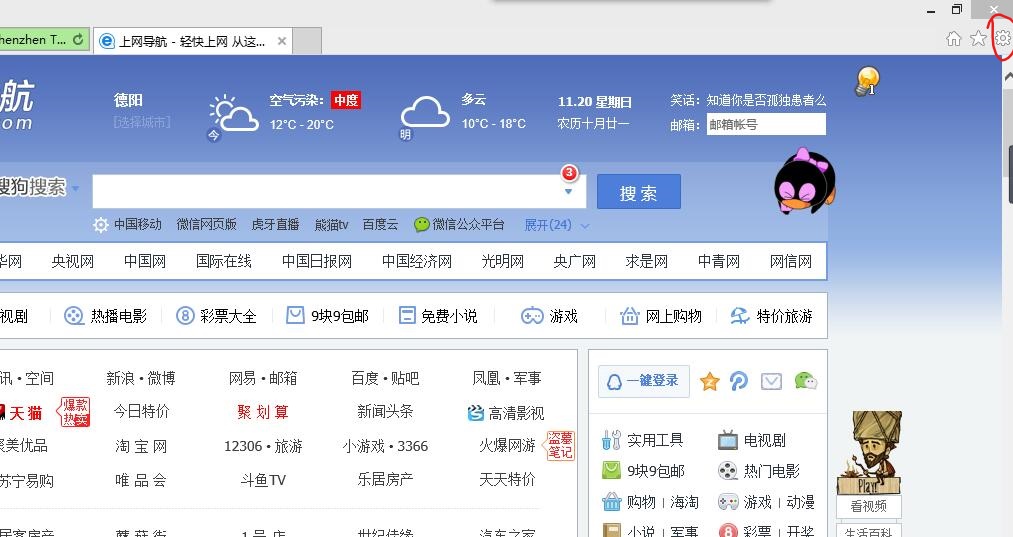Click the orange star Qzone icon
Screen dimensions: 1013x537
[x=709, y=381]
